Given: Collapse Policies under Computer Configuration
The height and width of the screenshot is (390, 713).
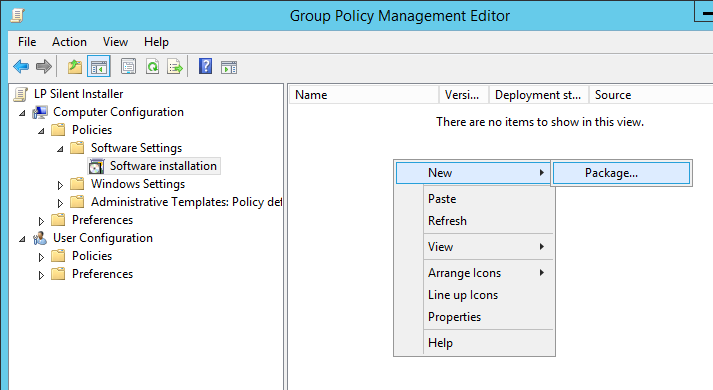Looking at the screenshot, I should click(x=41, y=131).
